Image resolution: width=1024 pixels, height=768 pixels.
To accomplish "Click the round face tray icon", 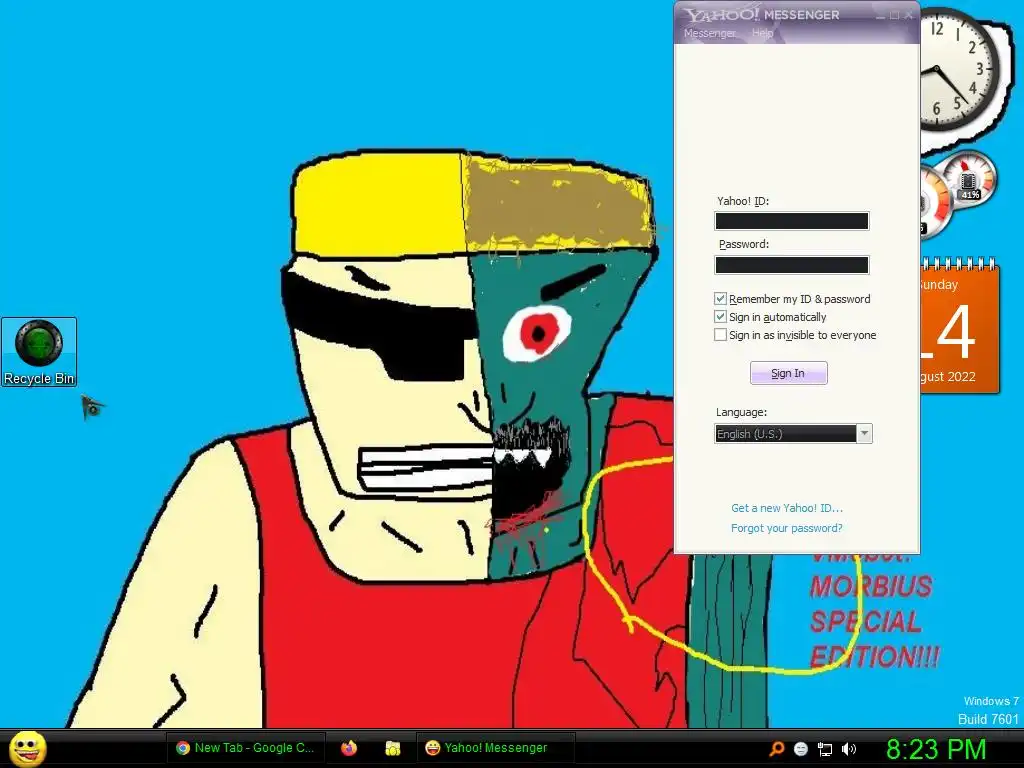I will click(x=801, y=749).
